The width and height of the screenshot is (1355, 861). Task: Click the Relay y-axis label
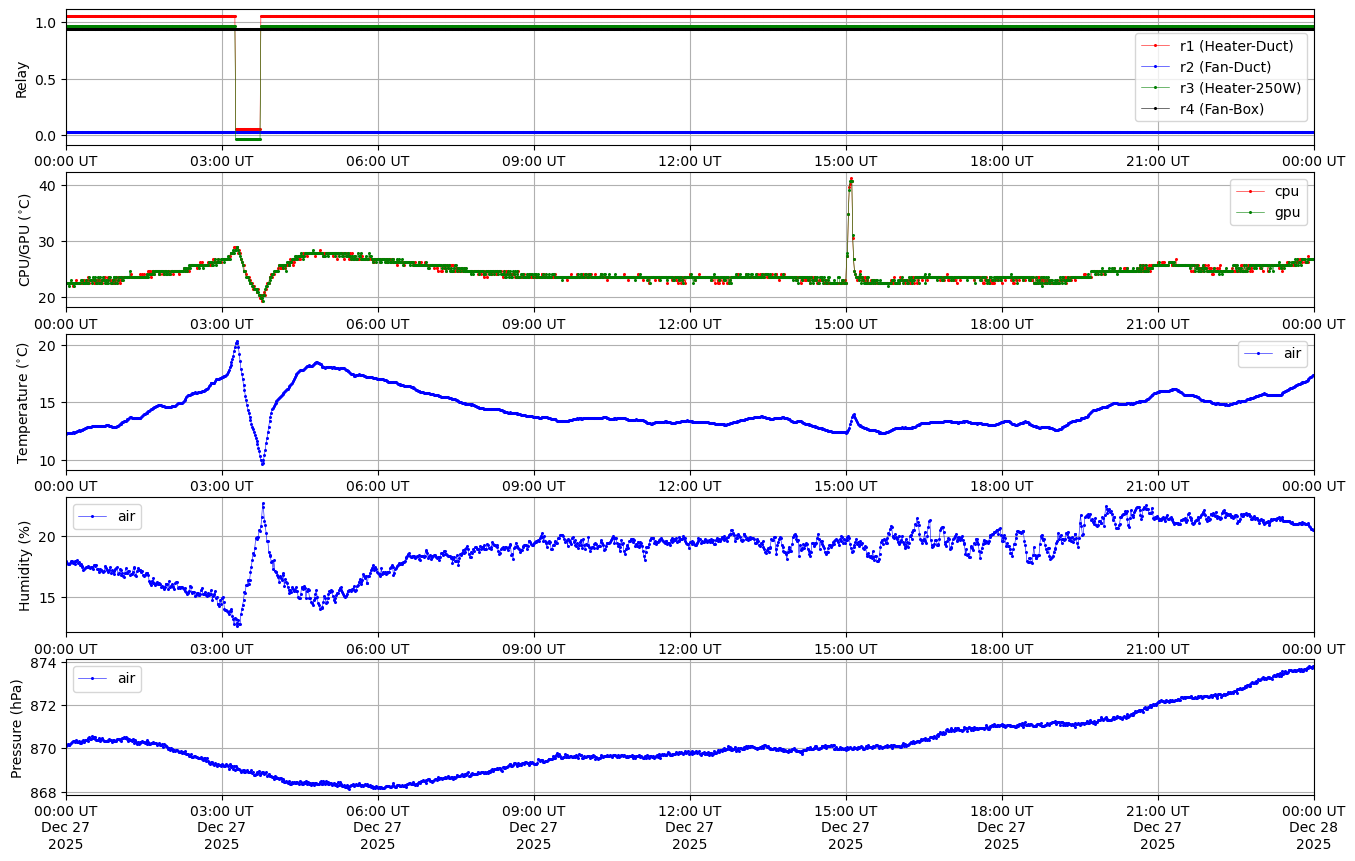pos(21,78)
